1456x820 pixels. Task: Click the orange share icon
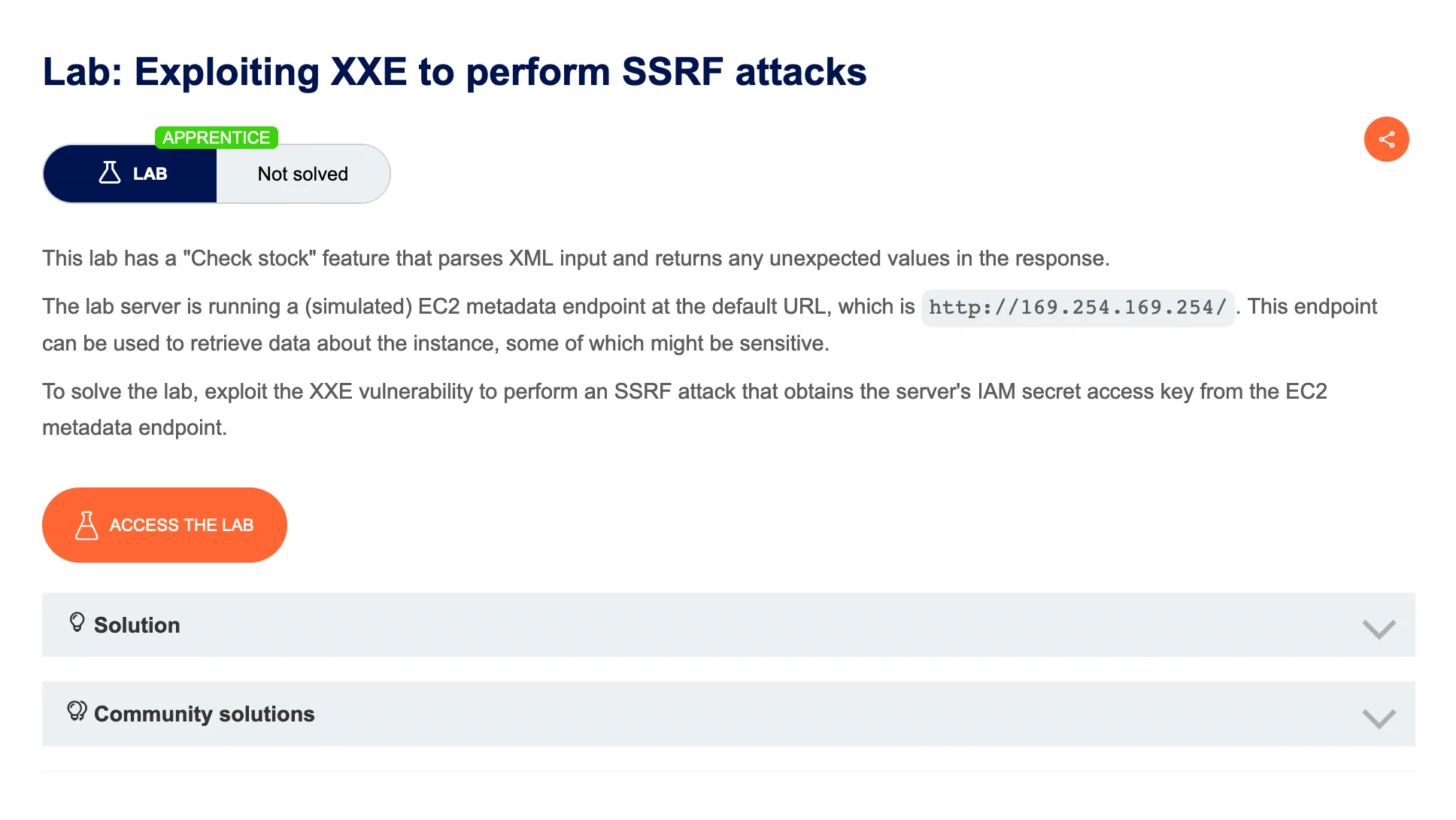point(1386,139)
